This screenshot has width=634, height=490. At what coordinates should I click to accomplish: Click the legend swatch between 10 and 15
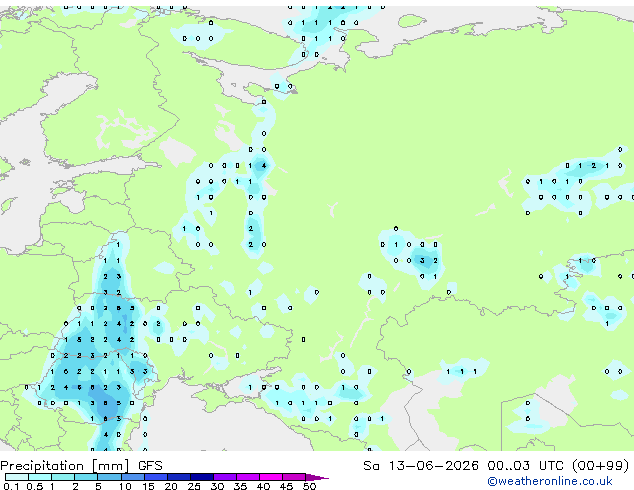132,477
